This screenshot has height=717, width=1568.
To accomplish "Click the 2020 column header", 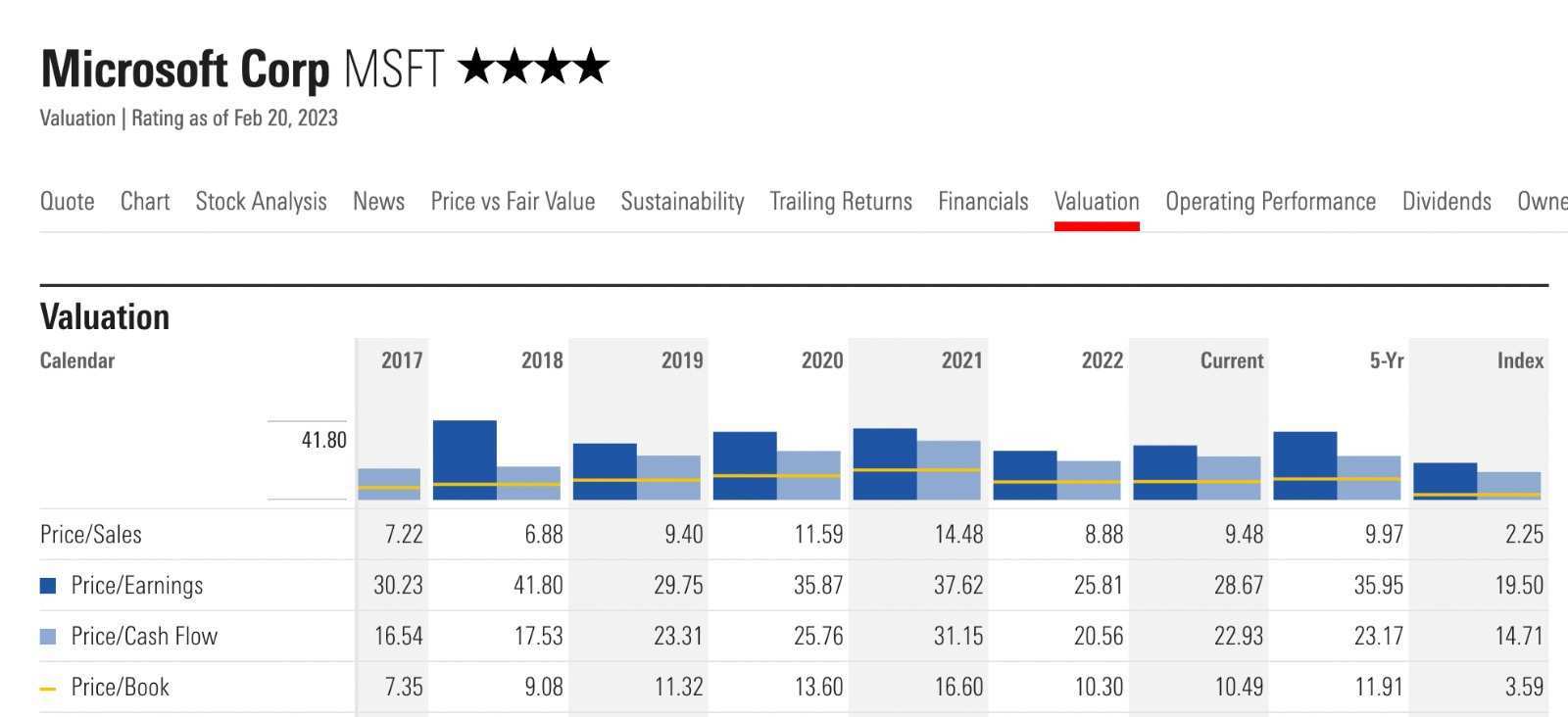I will [822, 360].
